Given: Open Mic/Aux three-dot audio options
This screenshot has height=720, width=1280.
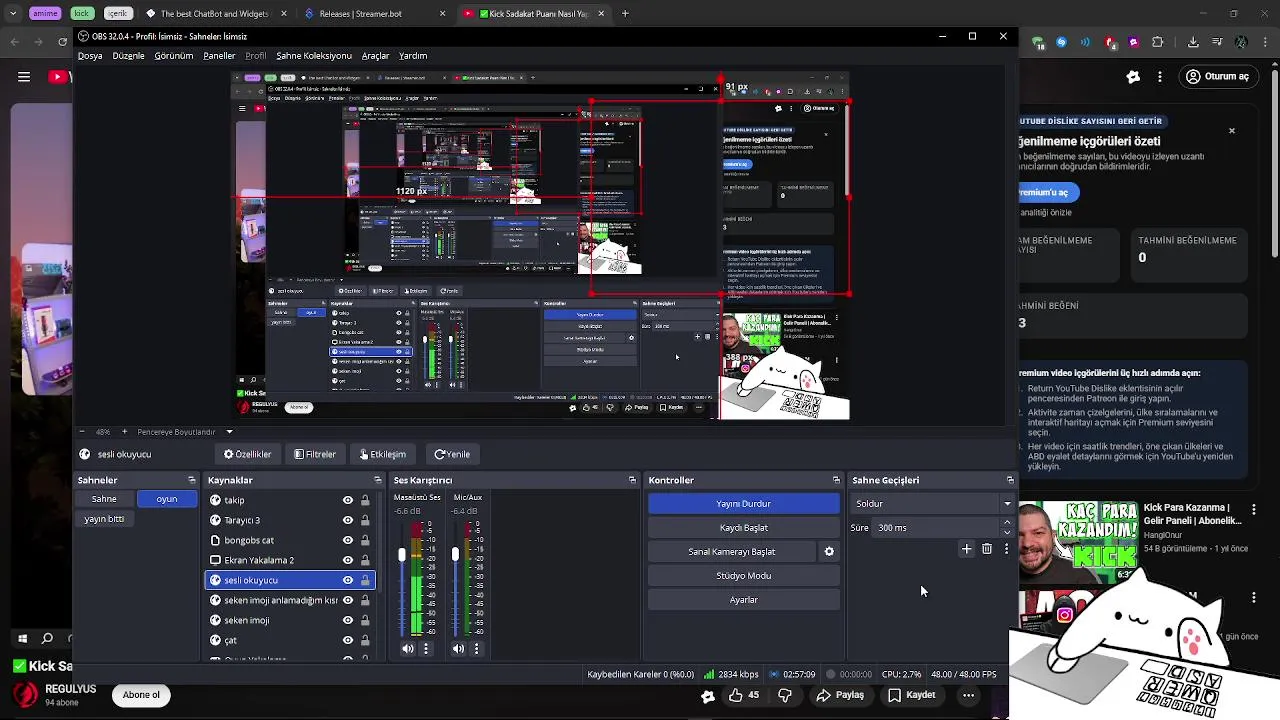Looking at the screenshot, I should coord(476,649).
